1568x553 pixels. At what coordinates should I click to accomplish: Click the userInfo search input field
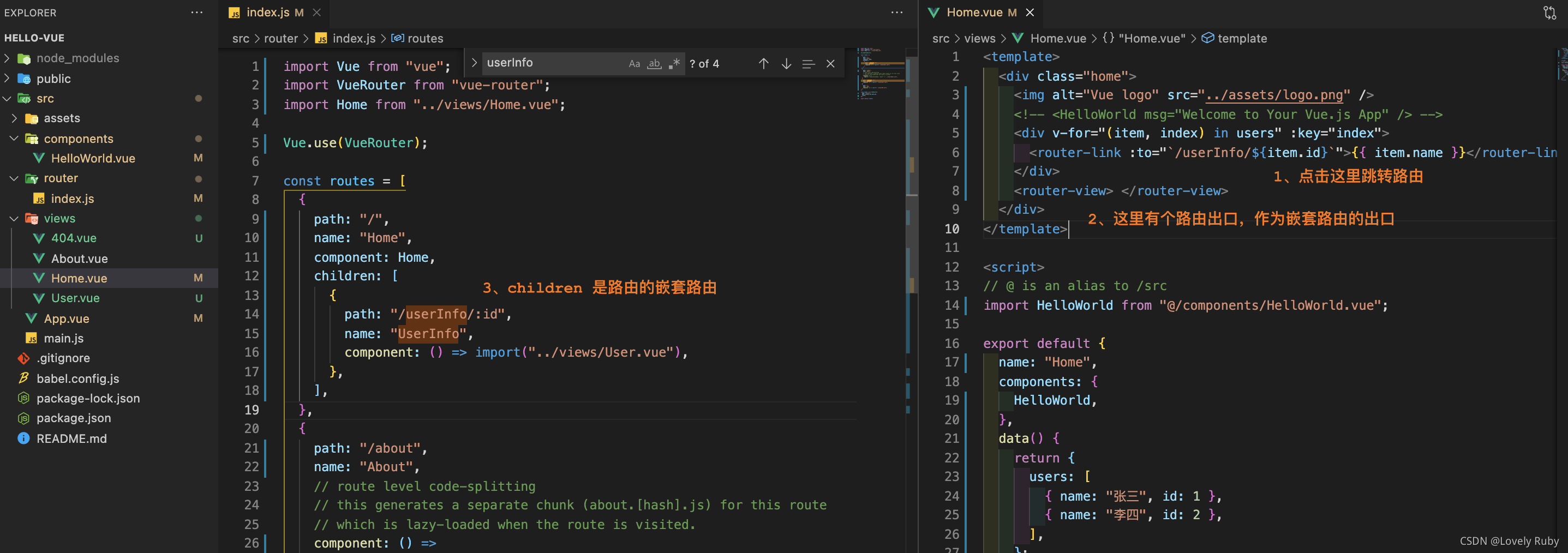554,63
